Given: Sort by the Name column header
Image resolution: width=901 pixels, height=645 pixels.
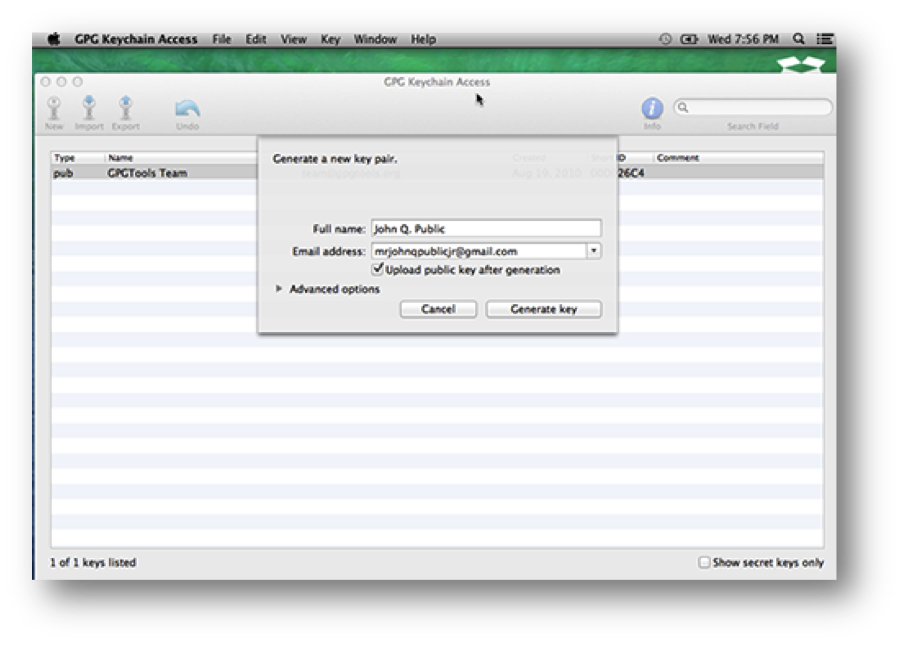Looking at the screenshot, I should [x=181, y=158].
